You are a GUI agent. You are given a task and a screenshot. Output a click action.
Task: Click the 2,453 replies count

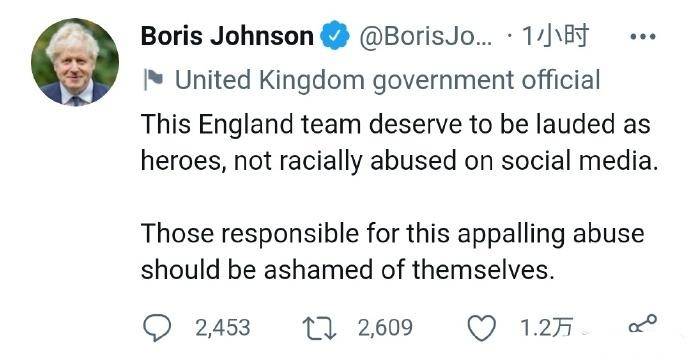pyautogui.click(x=223, y=328)
